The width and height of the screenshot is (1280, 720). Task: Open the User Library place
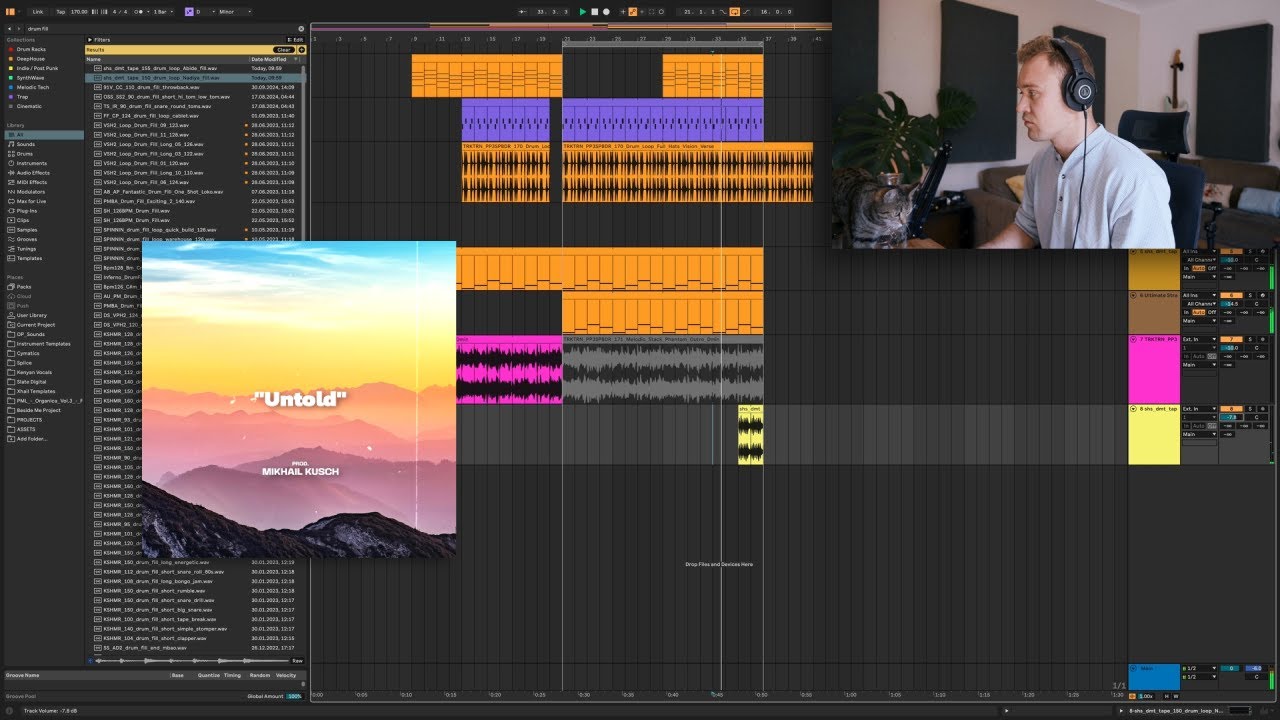[31, 315]
